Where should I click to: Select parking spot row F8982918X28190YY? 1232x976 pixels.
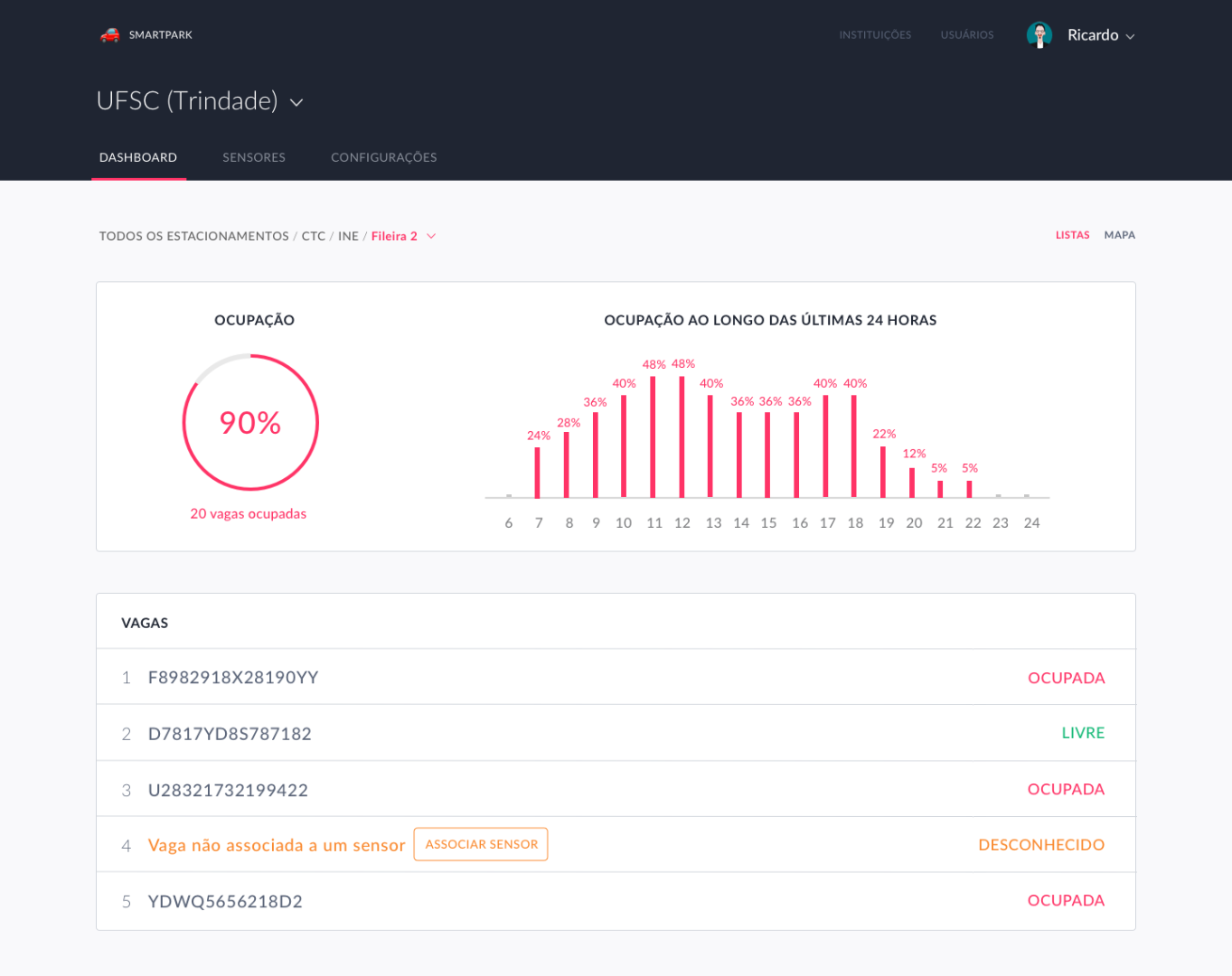[233, 678]
